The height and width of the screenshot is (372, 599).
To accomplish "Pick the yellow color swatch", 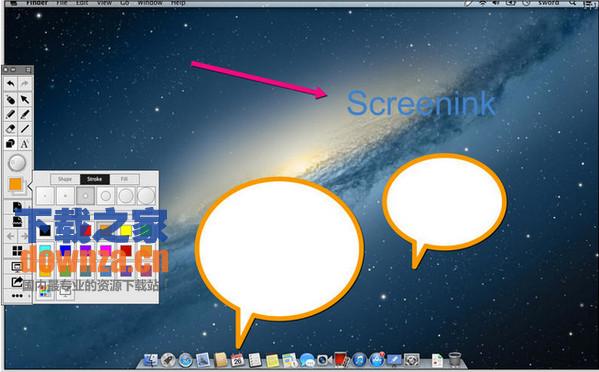I will tap(126, 230).
